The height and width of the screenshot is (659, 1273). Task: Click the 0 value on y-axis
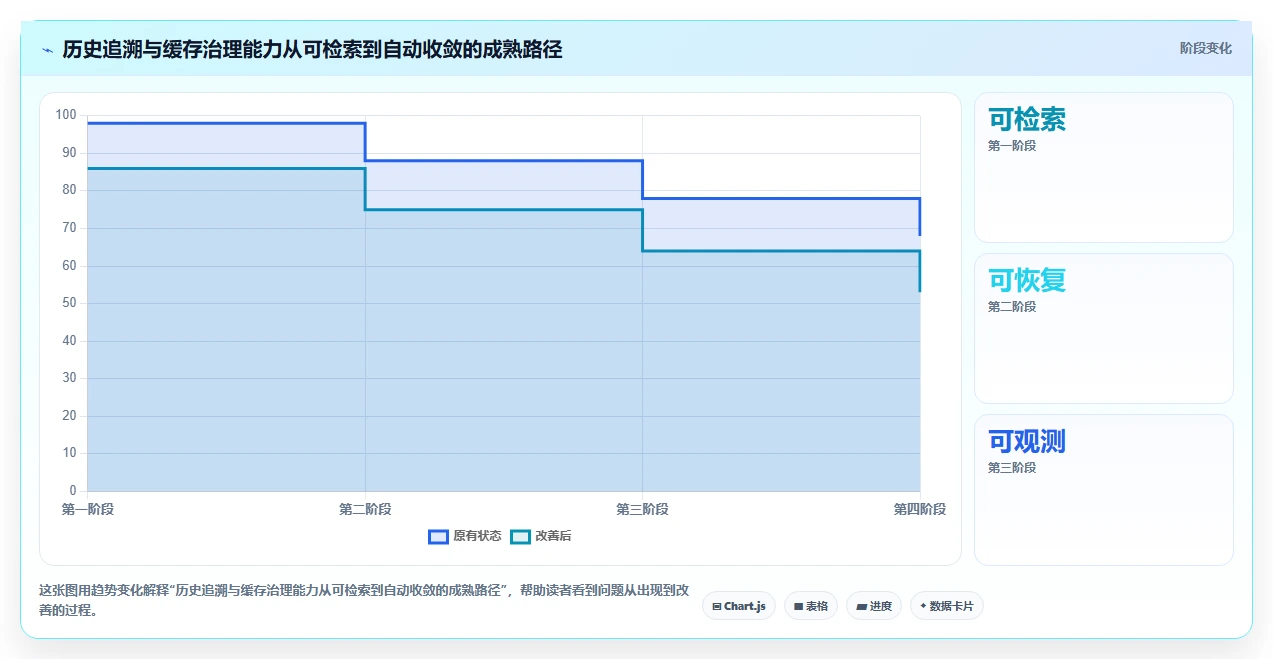[72, 491]
